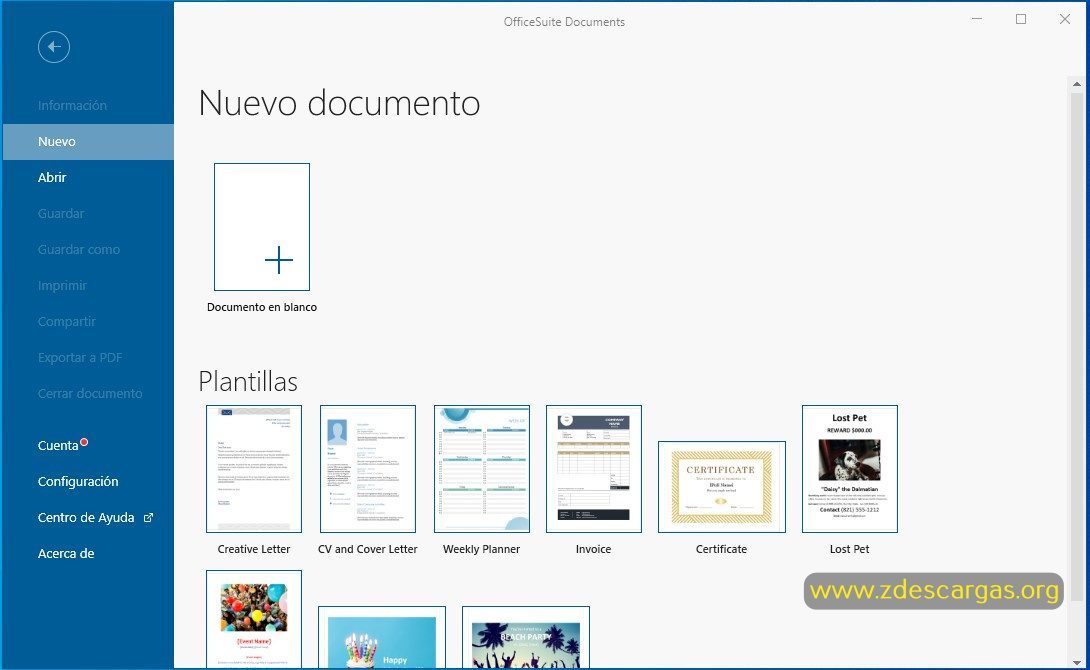This screenshot has height=670, width=1090.
Task: Open Centro de Ayuda link
Action: [86, 518]
